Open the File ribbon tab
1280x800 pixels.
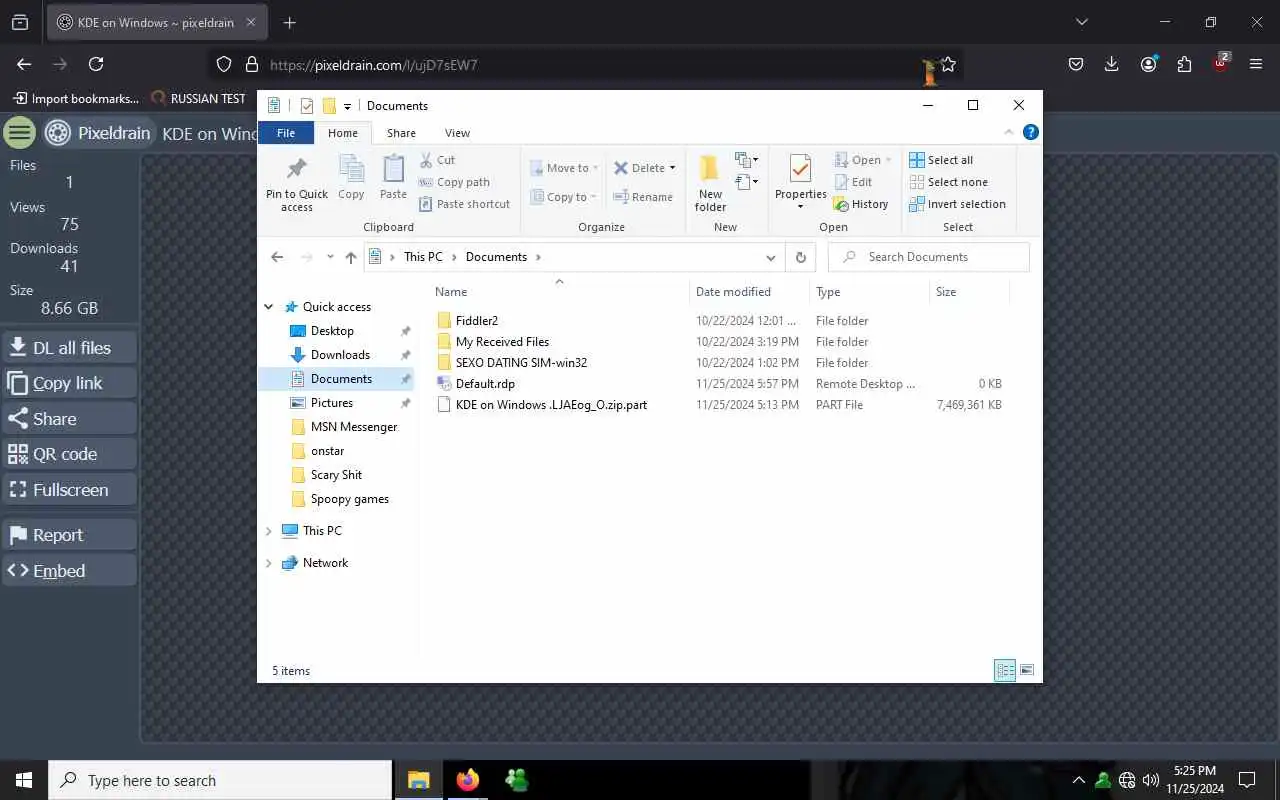click(x=286, y=133)
